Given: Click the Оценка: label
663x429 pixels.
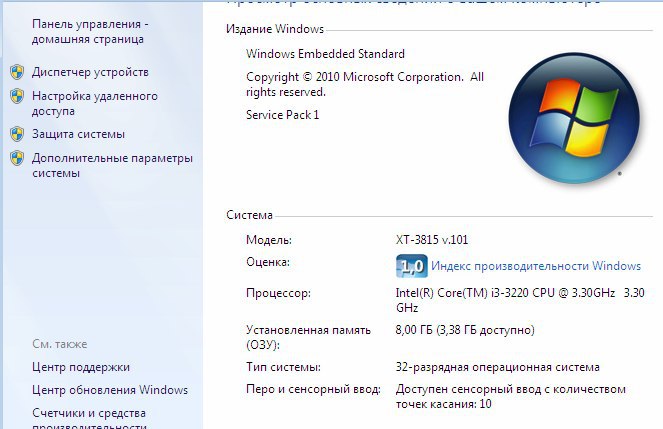Looking at the screenshot, I should (268, 262).
